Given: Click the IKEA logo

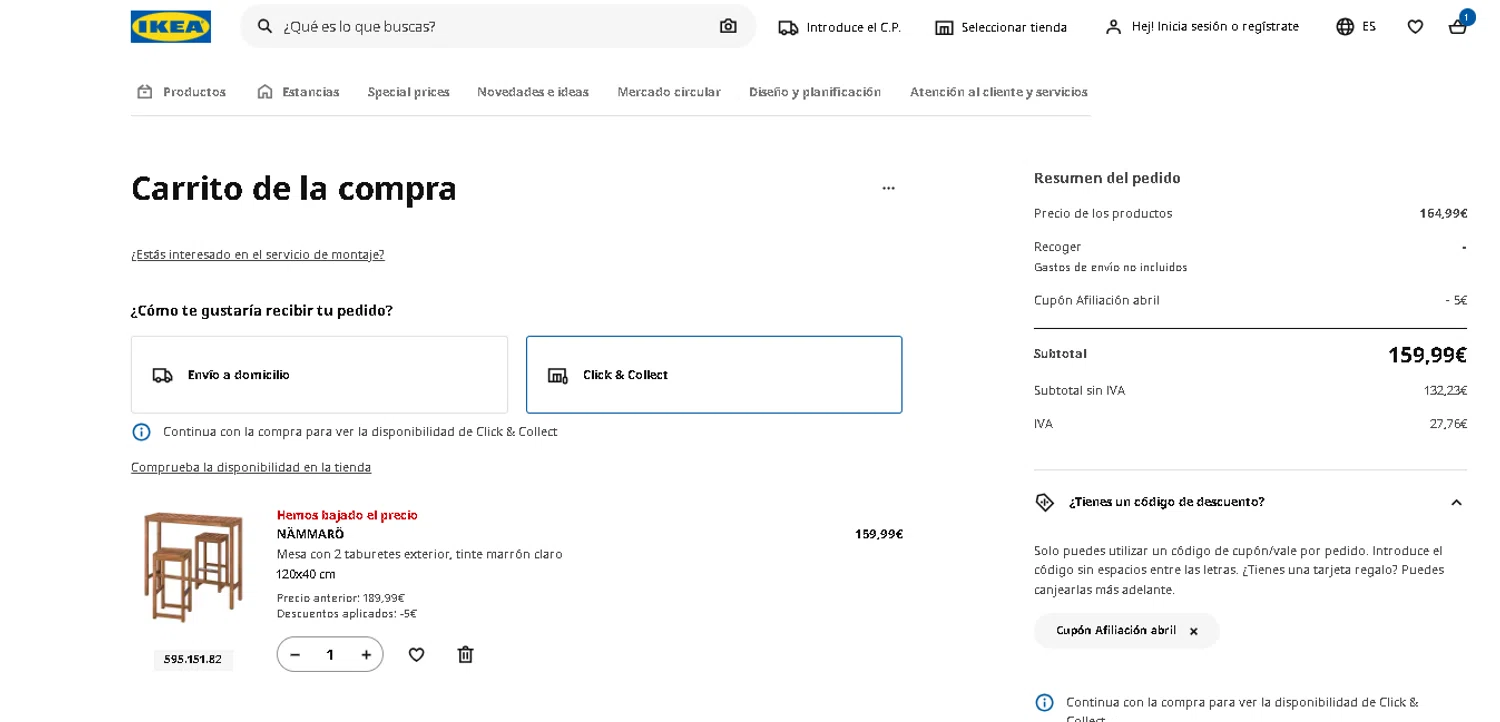Looking at the screenshot, I should click(x=170, y=26).
